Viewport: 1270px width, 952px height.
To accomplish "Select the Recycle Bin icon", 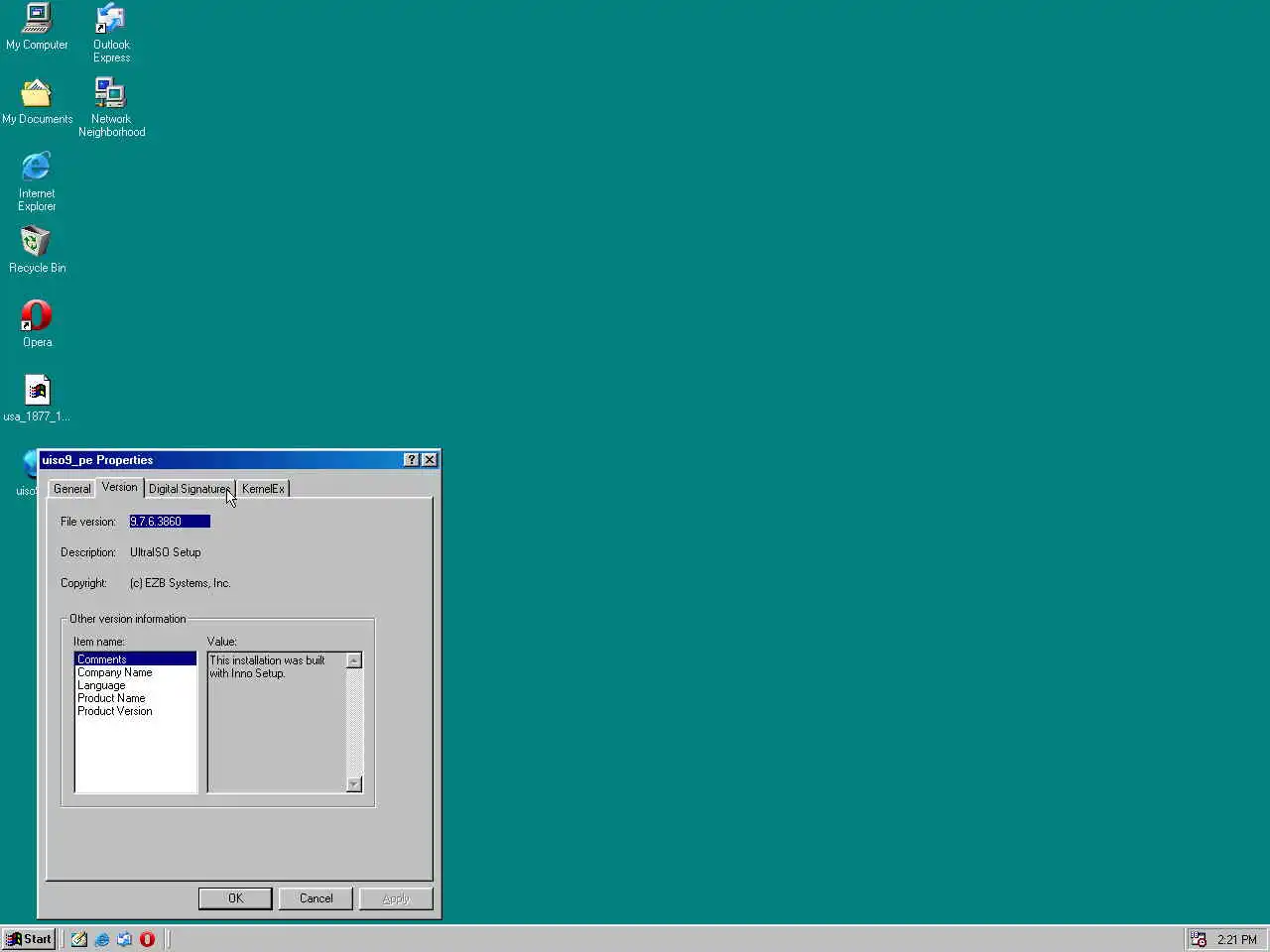I will (x=37, y=251).
